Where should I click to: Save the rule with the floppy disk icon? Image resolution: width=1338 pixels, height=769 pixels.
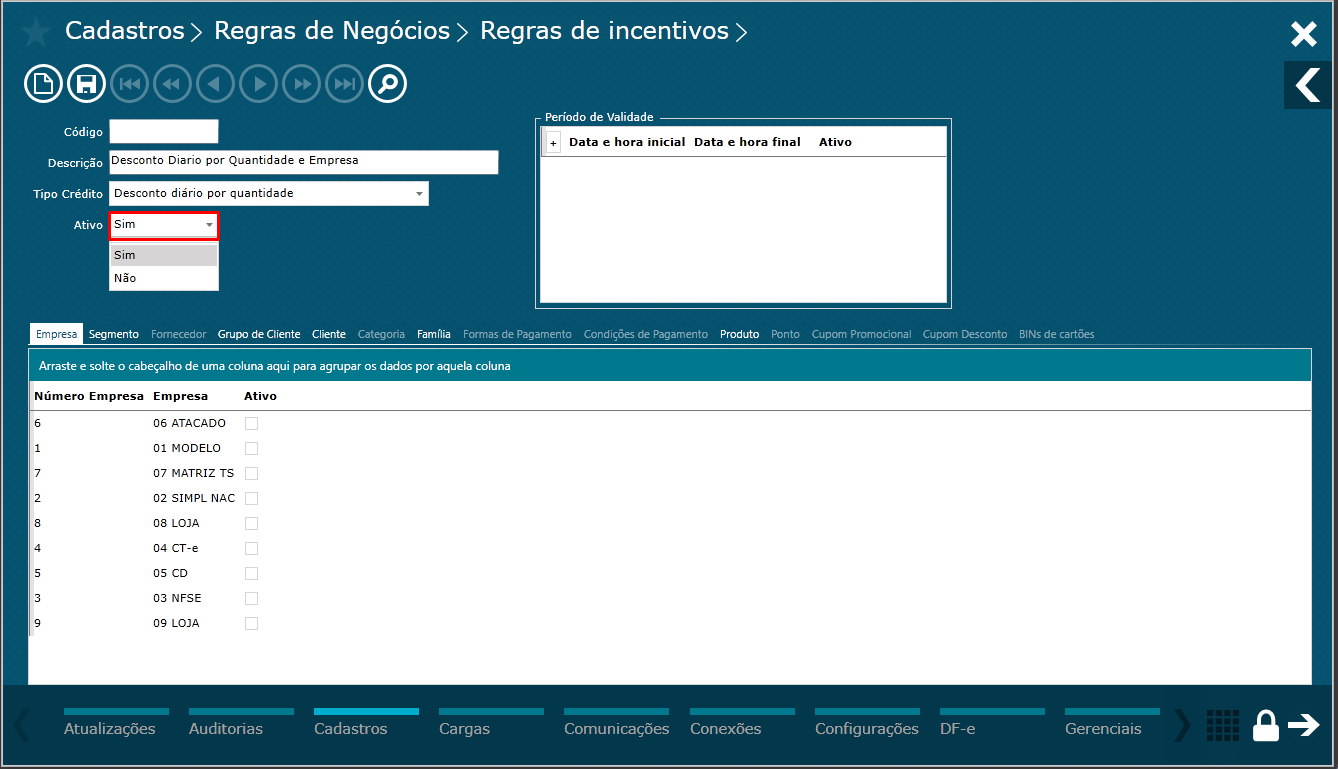pos(86,84)
